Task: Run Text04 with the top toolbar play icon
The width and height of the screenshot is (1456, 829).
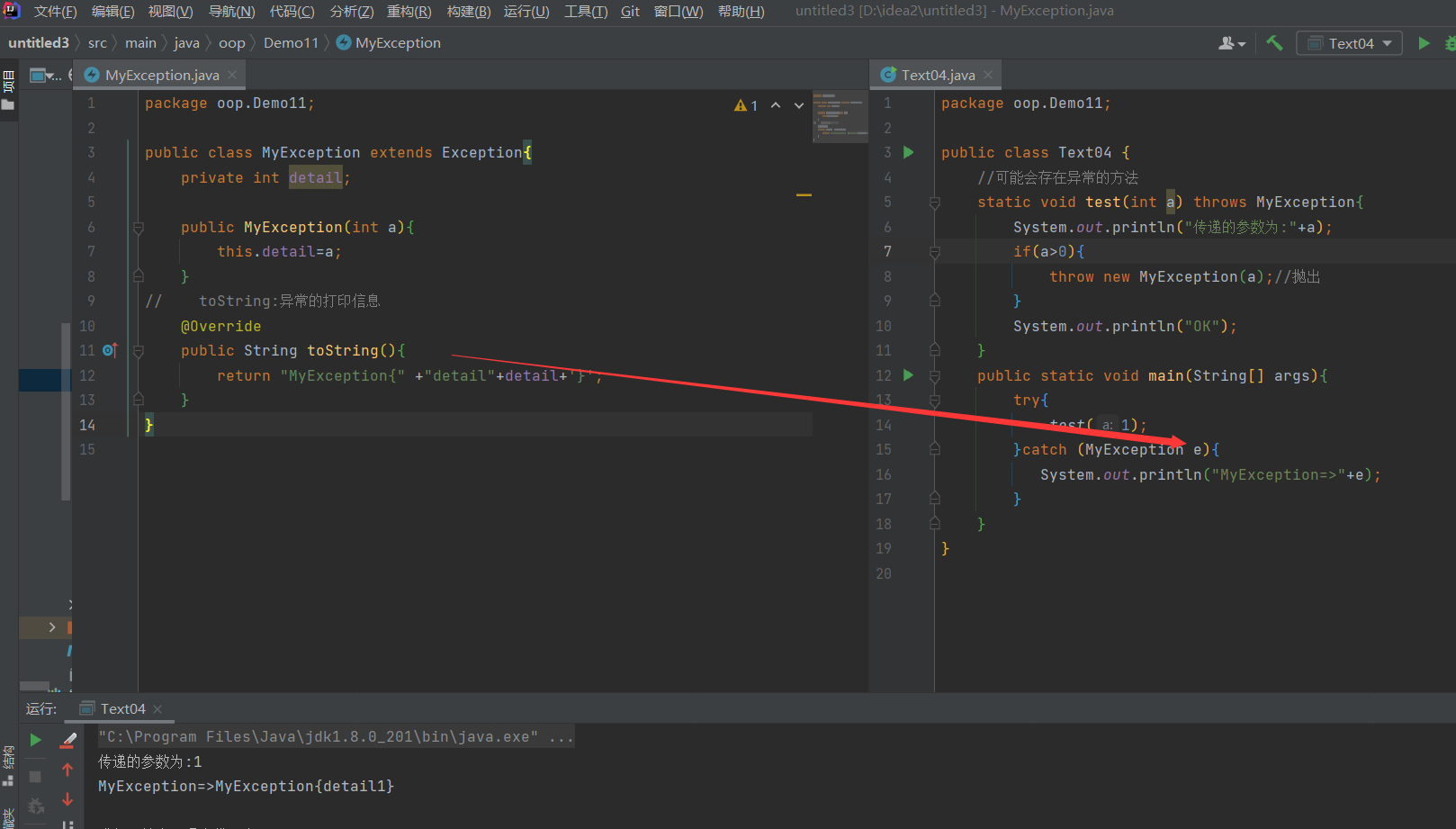Action: click(1424, 43)
